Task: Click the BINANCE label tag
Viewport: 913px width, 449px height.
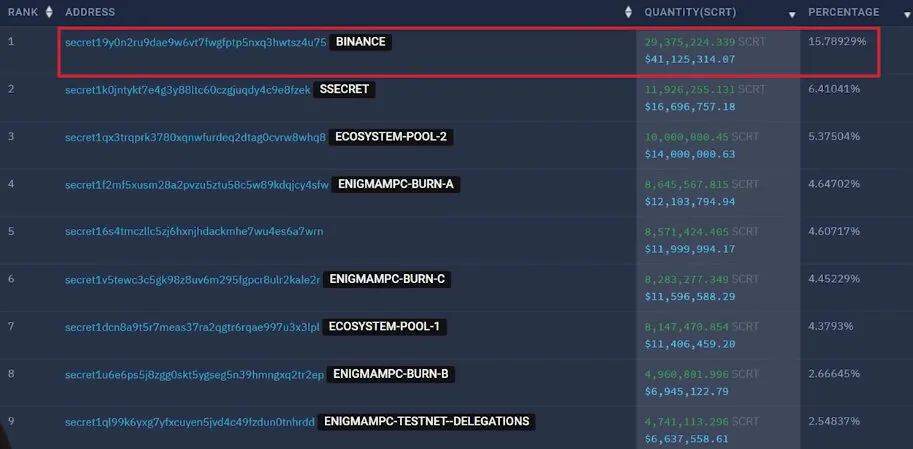Action: pyautogui.click(x=360, y=42)
